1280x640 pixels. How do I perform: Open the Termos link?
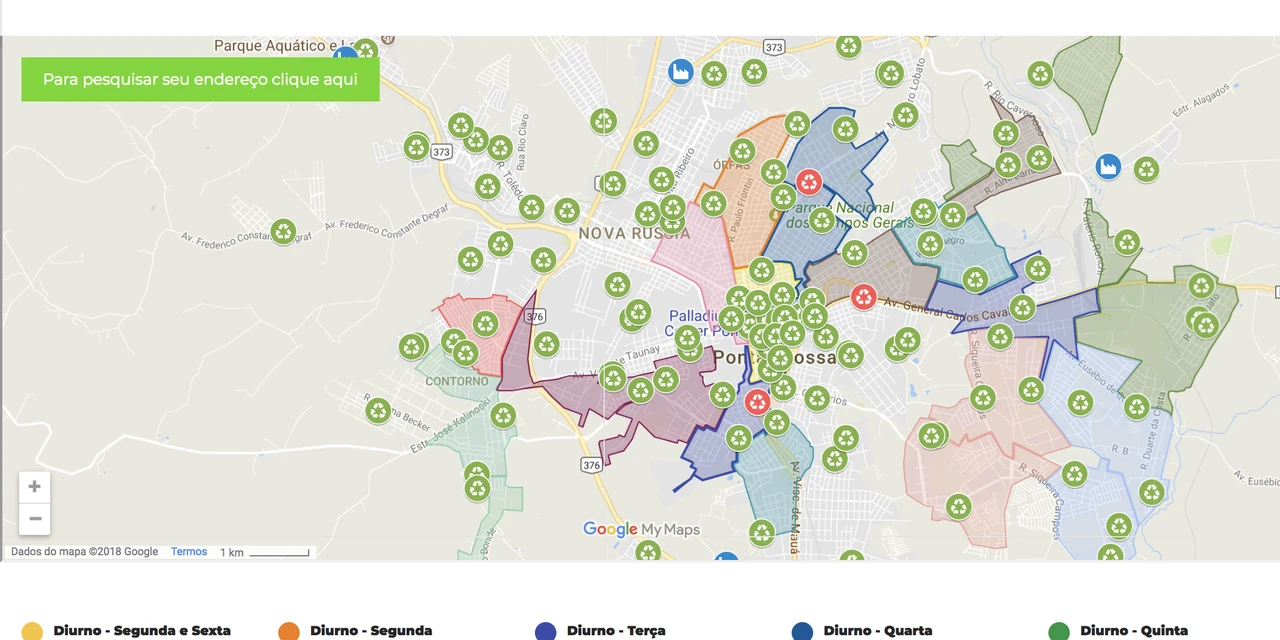tap(188, 552)
